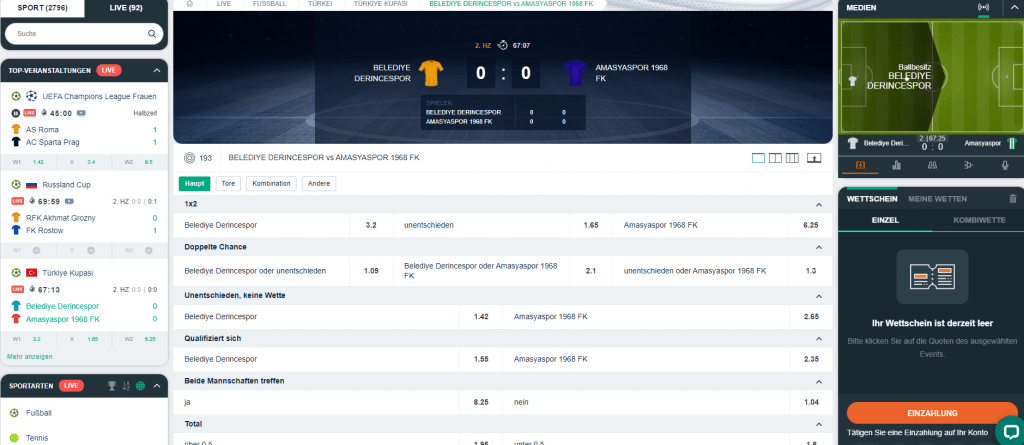1024x445 pixels.
Task: Click the Russia flag icon
Action: tap(31, 184)
